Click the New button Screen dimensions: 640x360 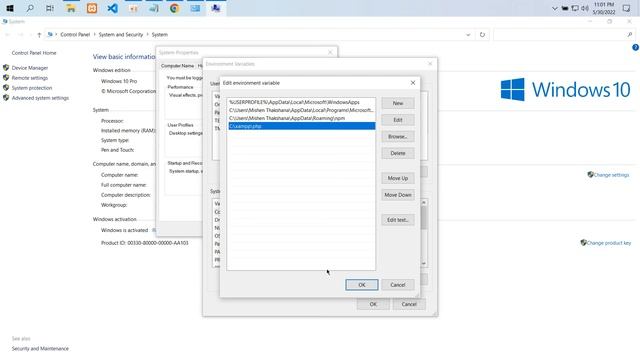point(398,103)
